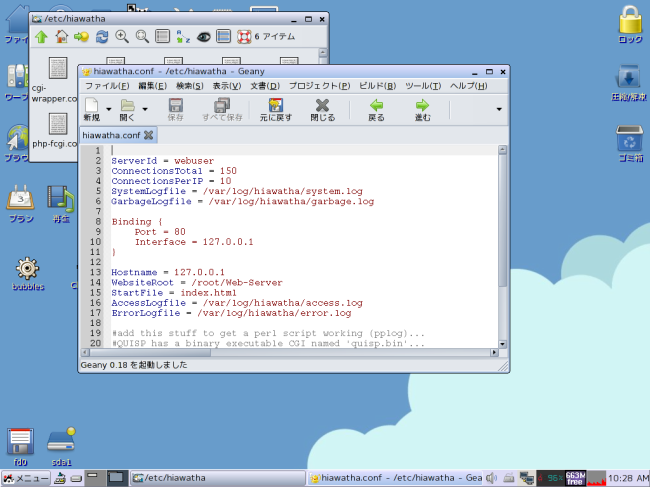650x487 pixels.
Task: Click the horizontal scrollbar thumb in Geany
Action: coord(150,353)
